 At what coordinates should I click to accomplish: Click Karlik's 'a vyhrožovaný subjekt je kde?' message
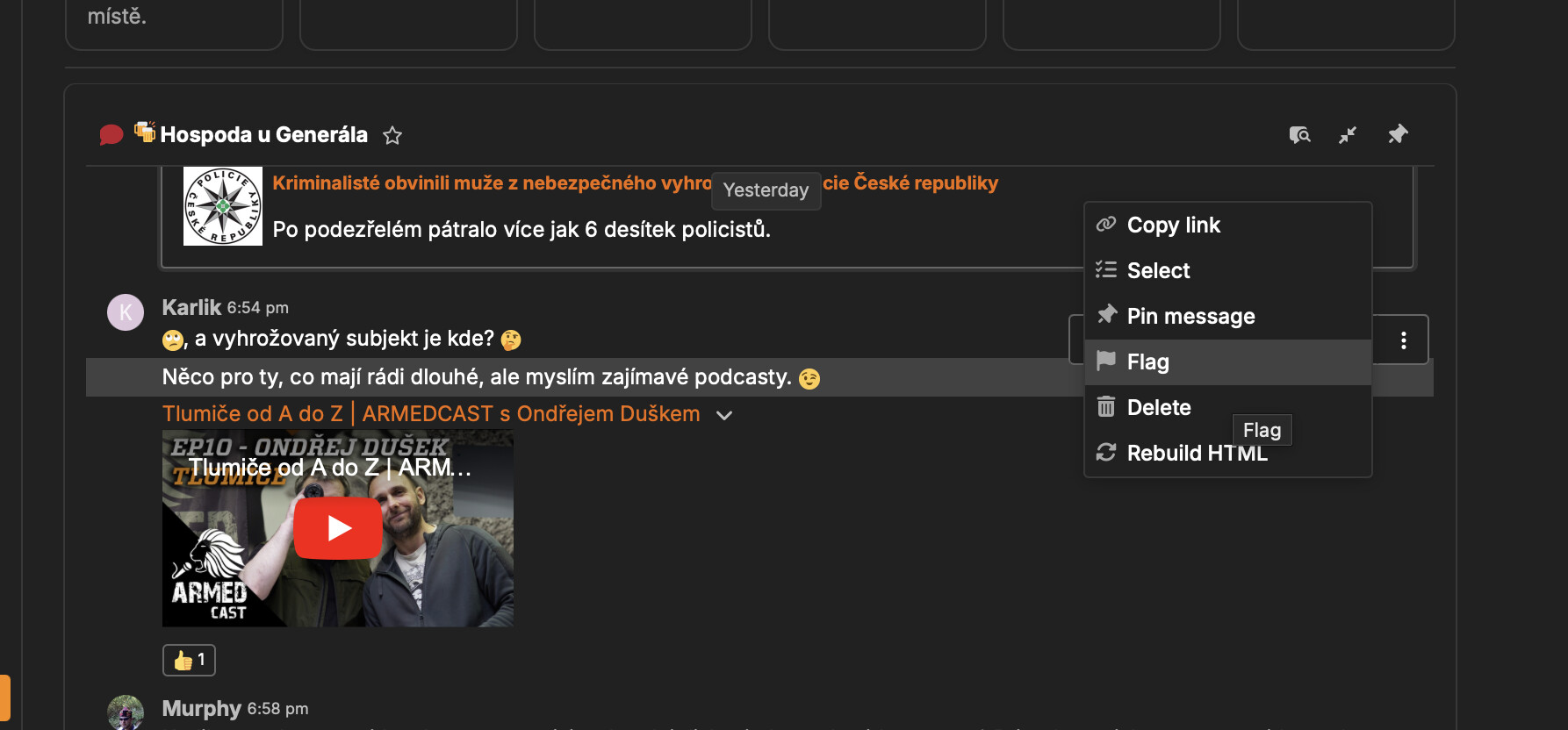(342, 339)
